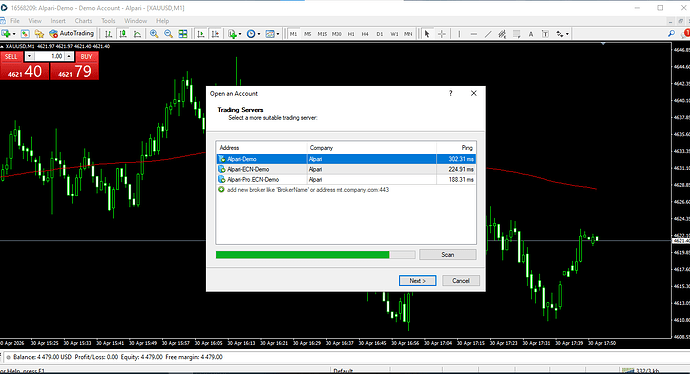Screen dimensions: 690x374
Task: Switch to line chart display
Action: coord(137,34)
